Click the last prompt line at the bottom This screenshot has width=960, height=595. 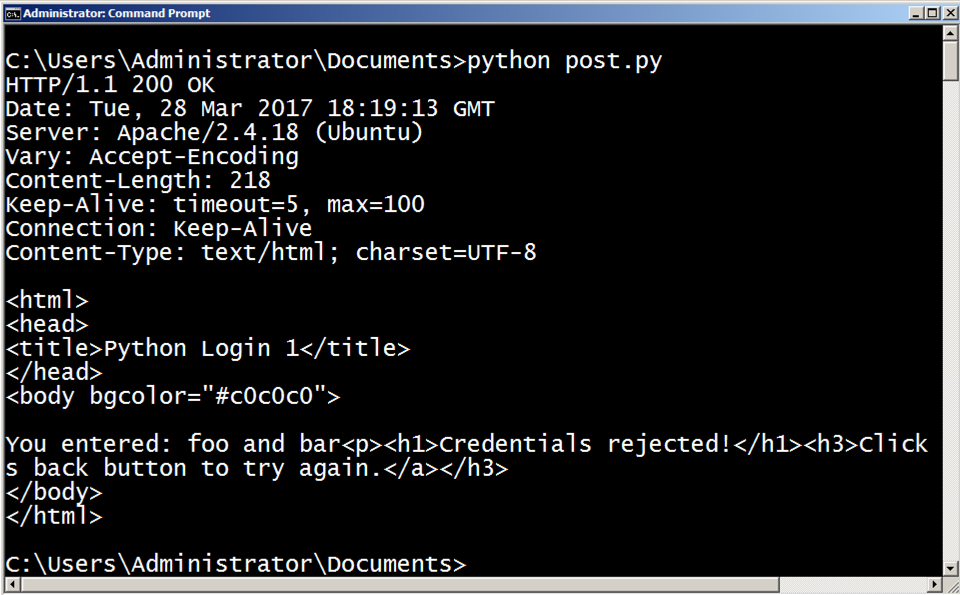coord(235,564)
